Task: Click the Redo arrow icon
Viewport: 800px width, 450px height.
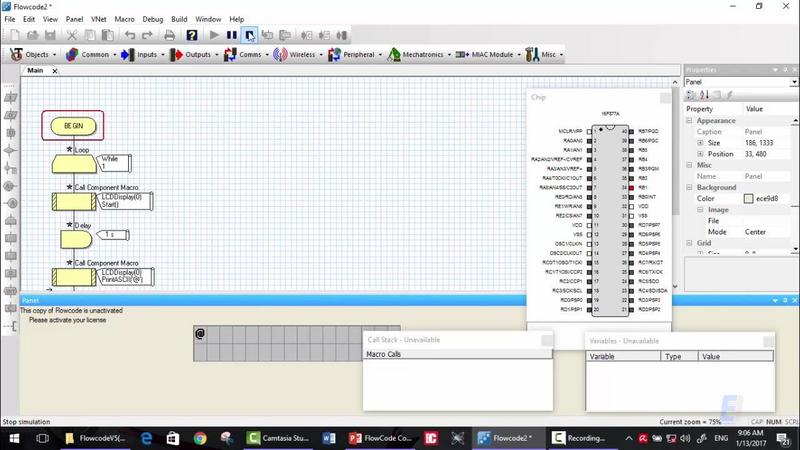Action: point(147,35)
